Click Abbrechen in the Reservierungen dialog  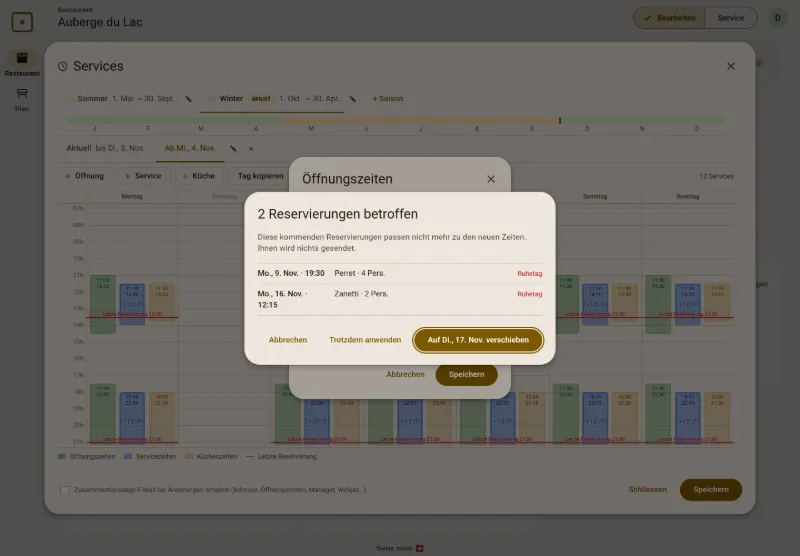tap(288, 340)
